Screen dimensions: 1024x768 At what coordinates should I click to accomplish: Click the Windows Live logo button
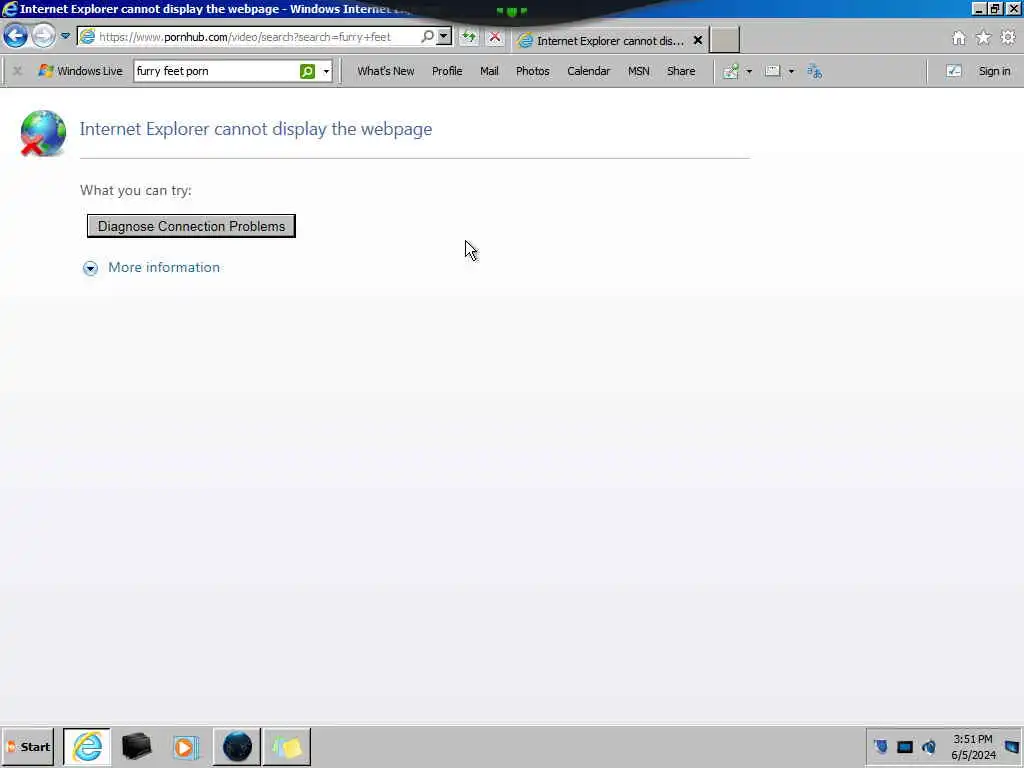pyautogui.click(x=80, y=71)
